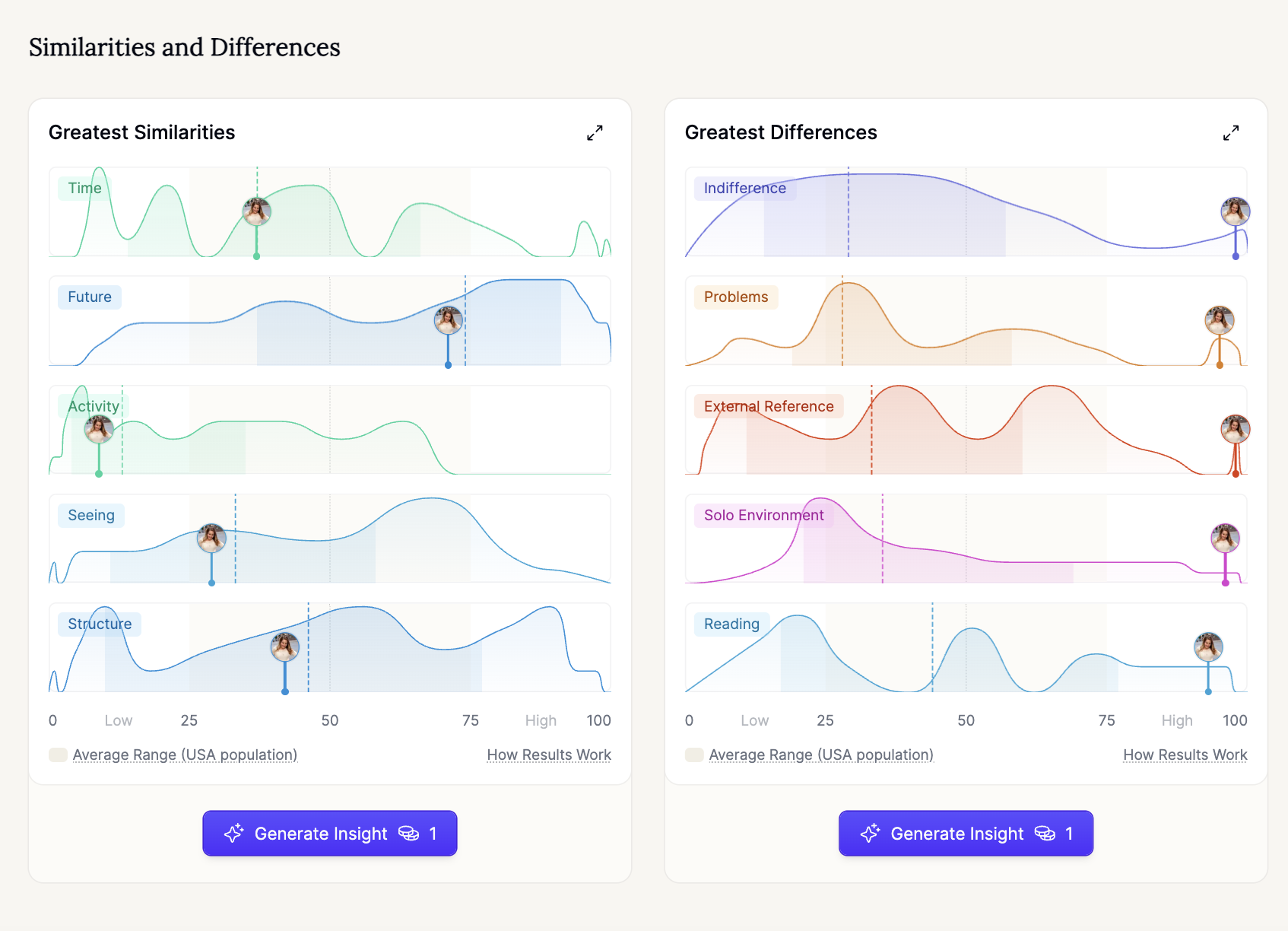
Task: Click the avatar marker on Reading chart
Action: click(x=1208, y=647)
